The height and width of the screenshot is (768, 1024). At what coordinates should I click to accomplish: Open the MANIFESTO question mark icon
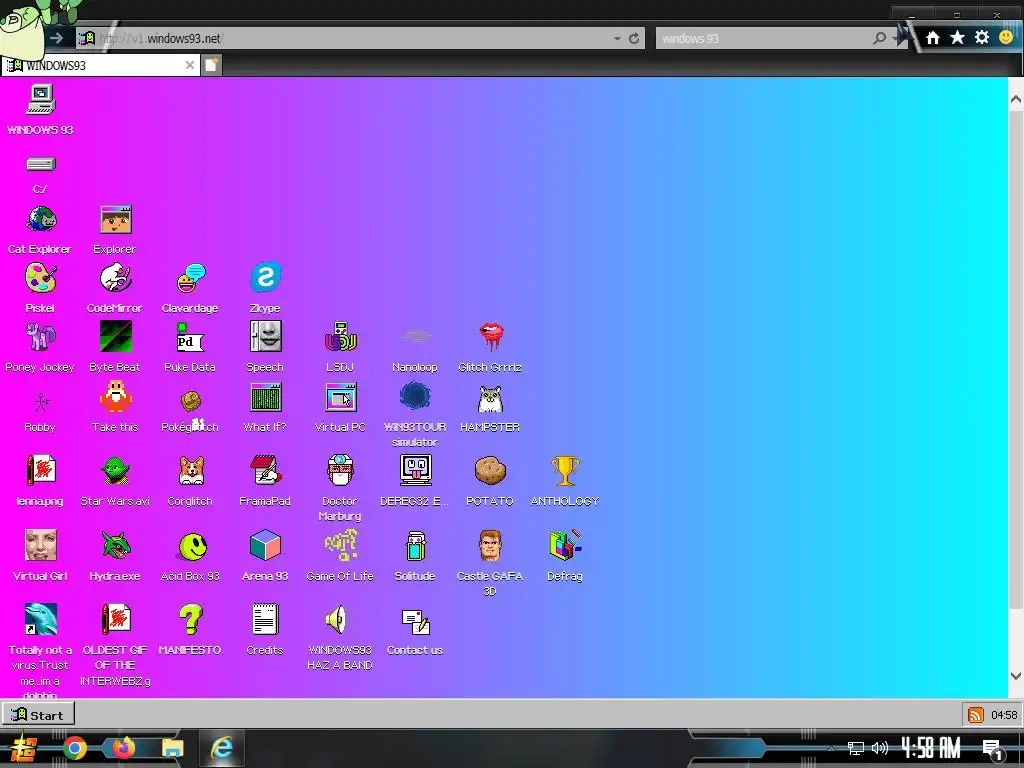click(x=191, y=620)
